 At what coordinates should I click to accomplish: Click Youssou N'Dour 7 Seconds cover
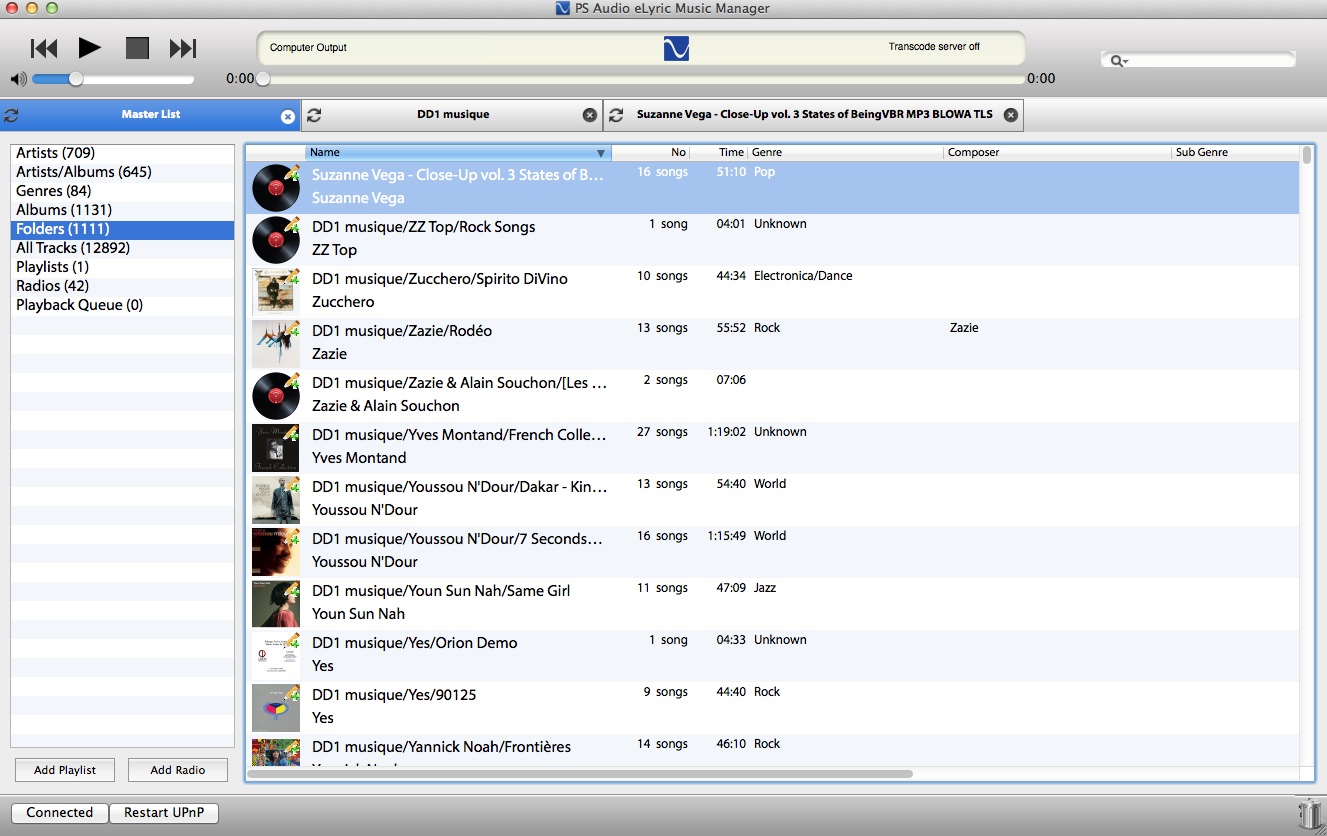[276, 551]
